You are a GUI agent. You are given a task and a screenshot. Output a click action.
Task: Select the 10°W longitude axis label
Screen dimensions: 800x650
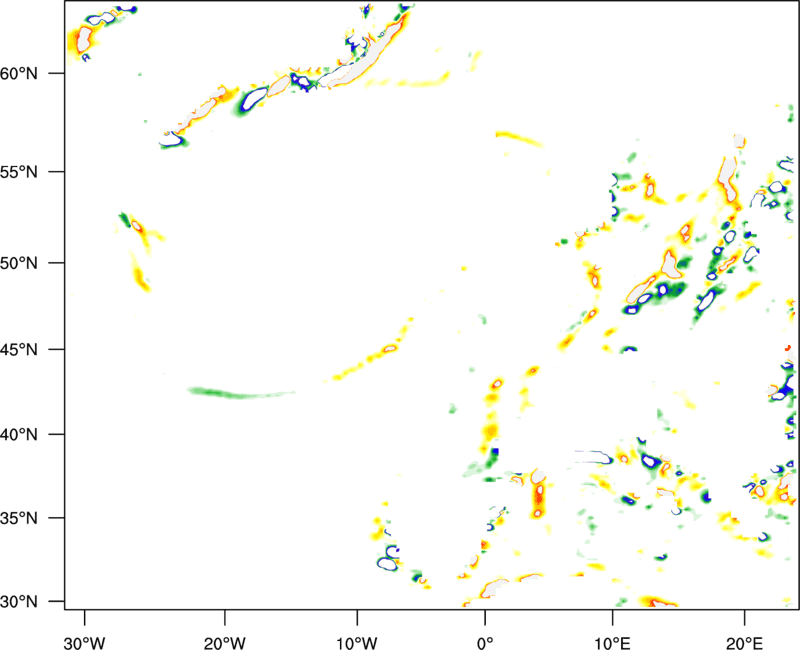click(357, 643)
